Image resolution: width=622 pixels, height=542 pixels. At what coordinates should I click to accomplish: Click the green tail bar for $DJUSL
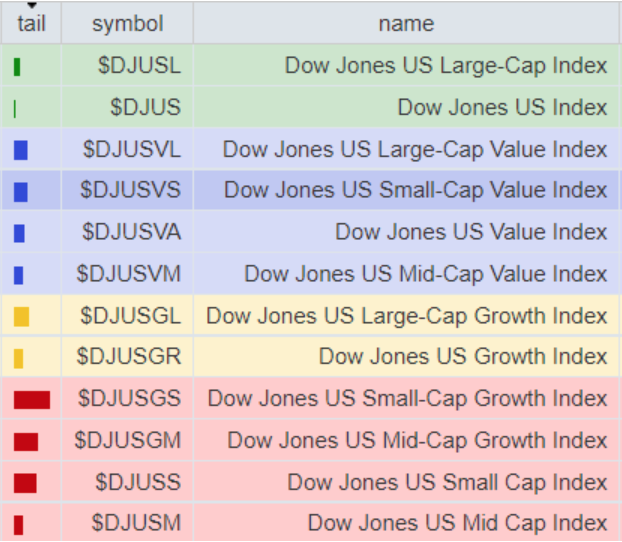point(17,67)
